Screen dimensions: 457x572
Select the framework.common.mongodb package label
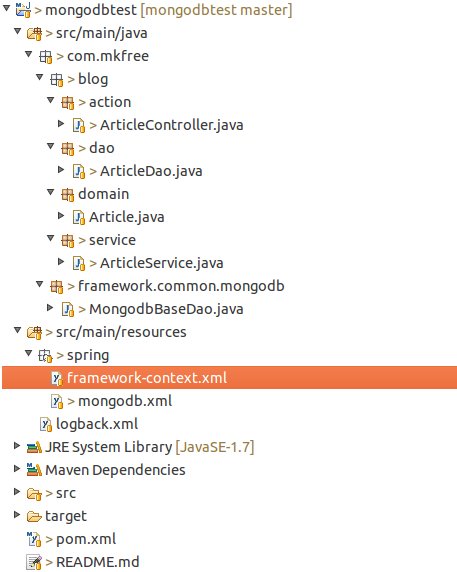click(181, 286)
